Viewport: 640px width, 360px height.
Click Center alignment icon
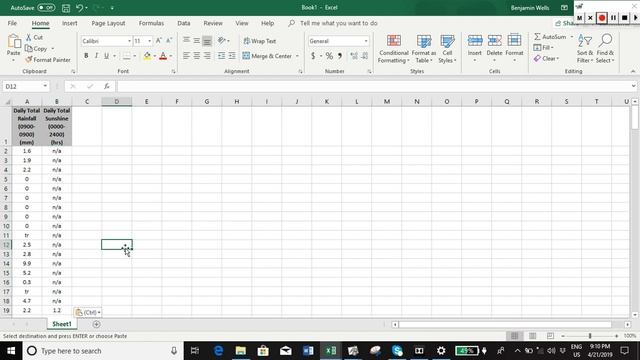pyautogui.click(x=197, y=56)
